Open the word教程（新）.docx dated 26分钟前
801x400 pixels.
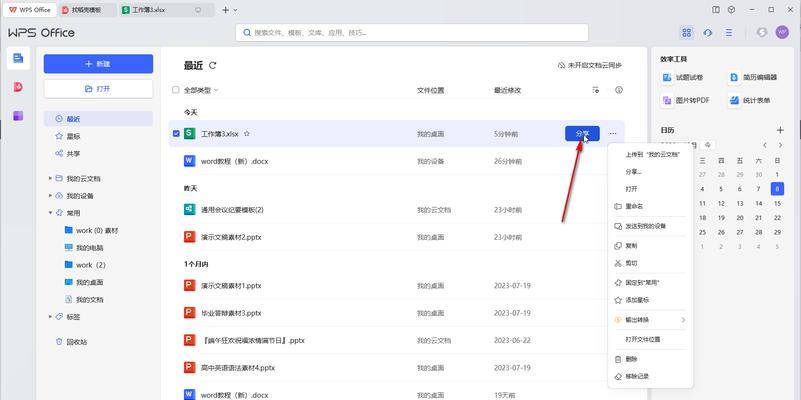tap(396, 161)
